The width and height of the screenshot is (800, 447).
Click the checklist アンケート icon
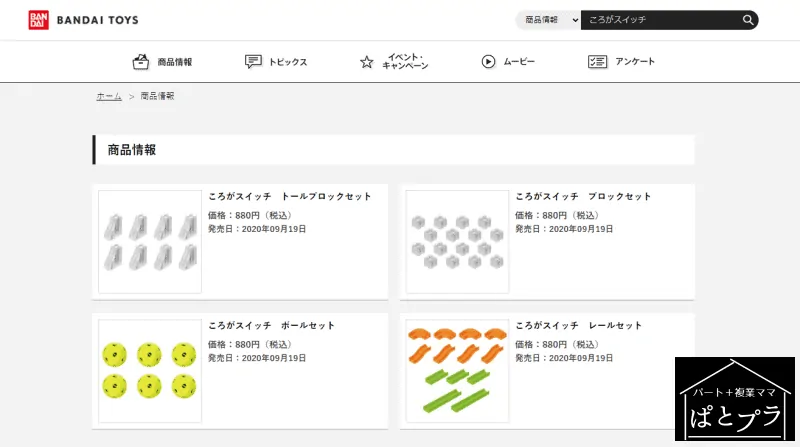coord(597,62)
